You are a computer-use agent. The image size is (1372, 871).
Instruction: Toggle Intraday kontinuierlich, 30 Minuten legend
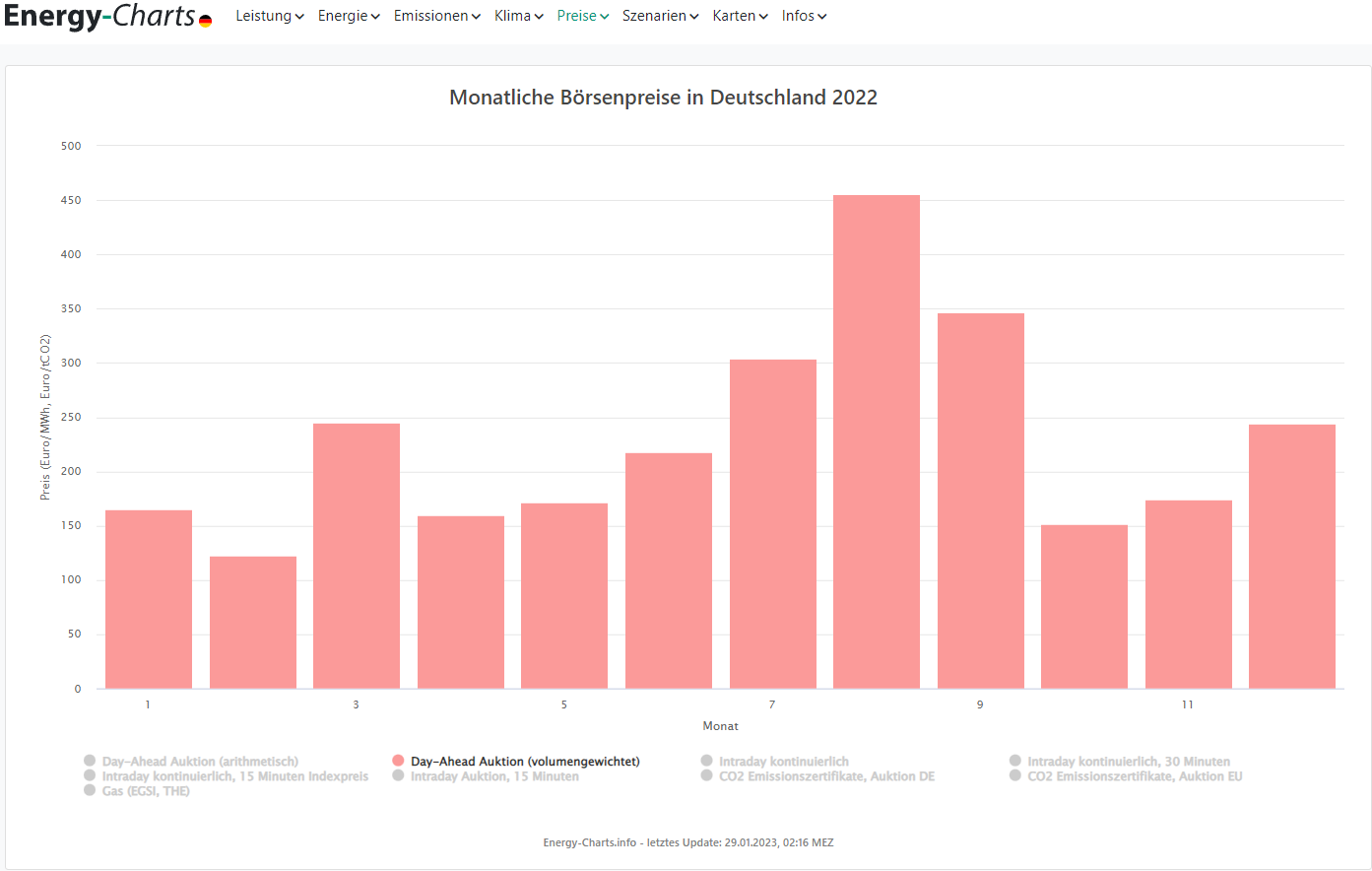click(1128, 762)
